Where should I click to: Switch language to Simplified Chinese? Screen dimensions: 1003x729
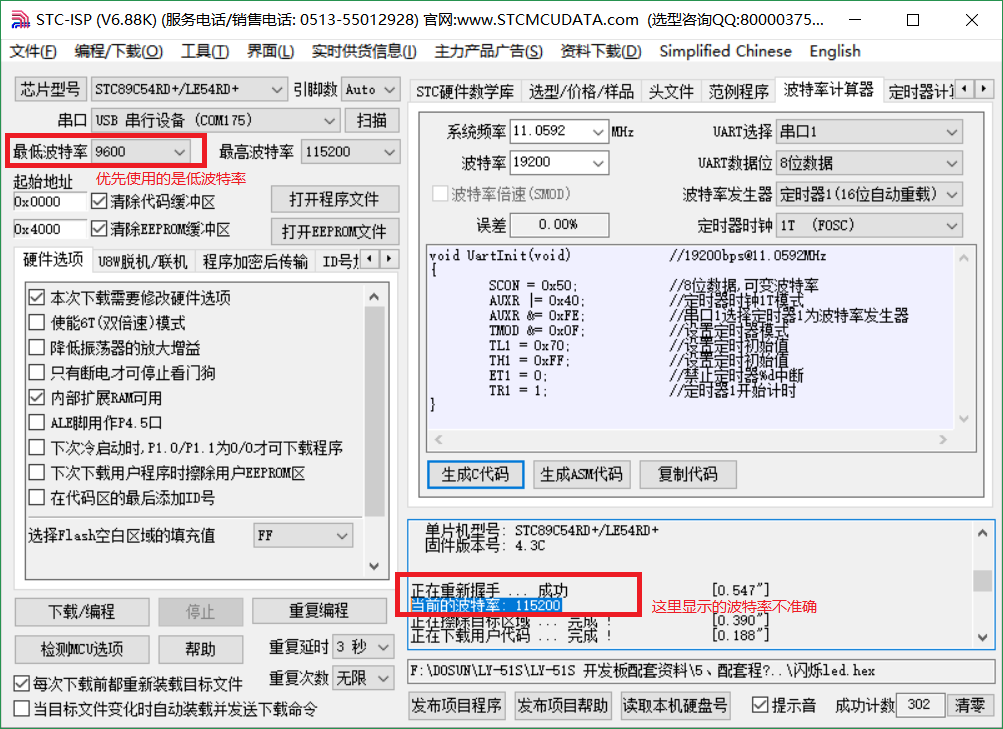coord(725,51)
